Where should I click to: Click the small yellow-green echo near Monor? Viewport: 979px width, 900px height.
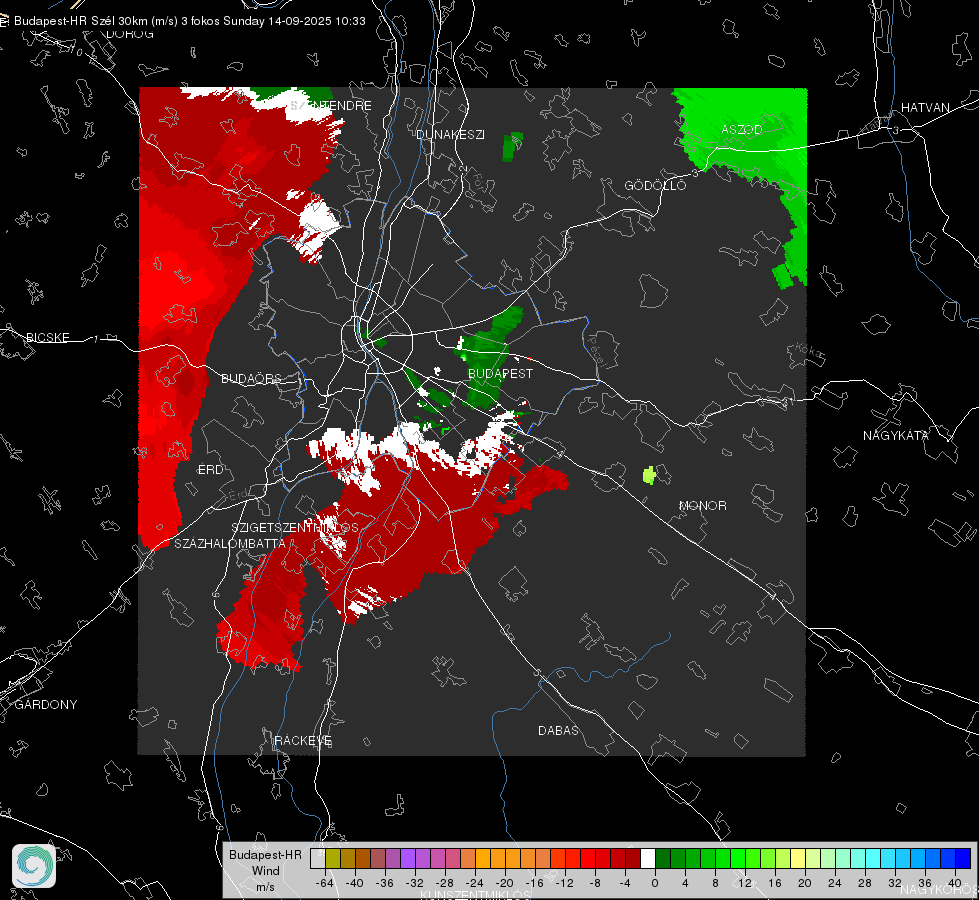[x=649, y=475]
